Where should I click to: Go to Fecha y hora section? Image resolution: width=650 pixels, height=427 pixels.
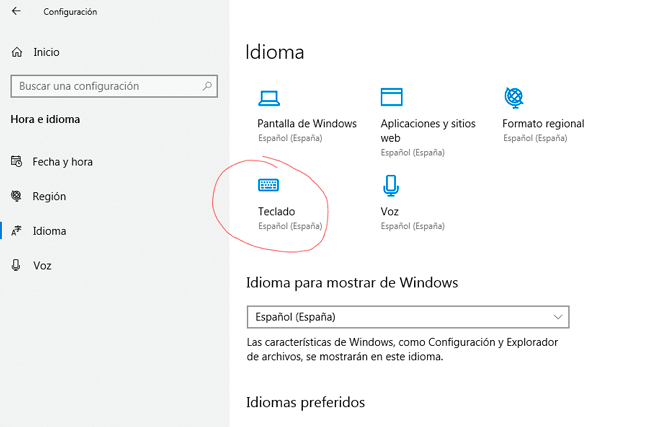[63, 161]
